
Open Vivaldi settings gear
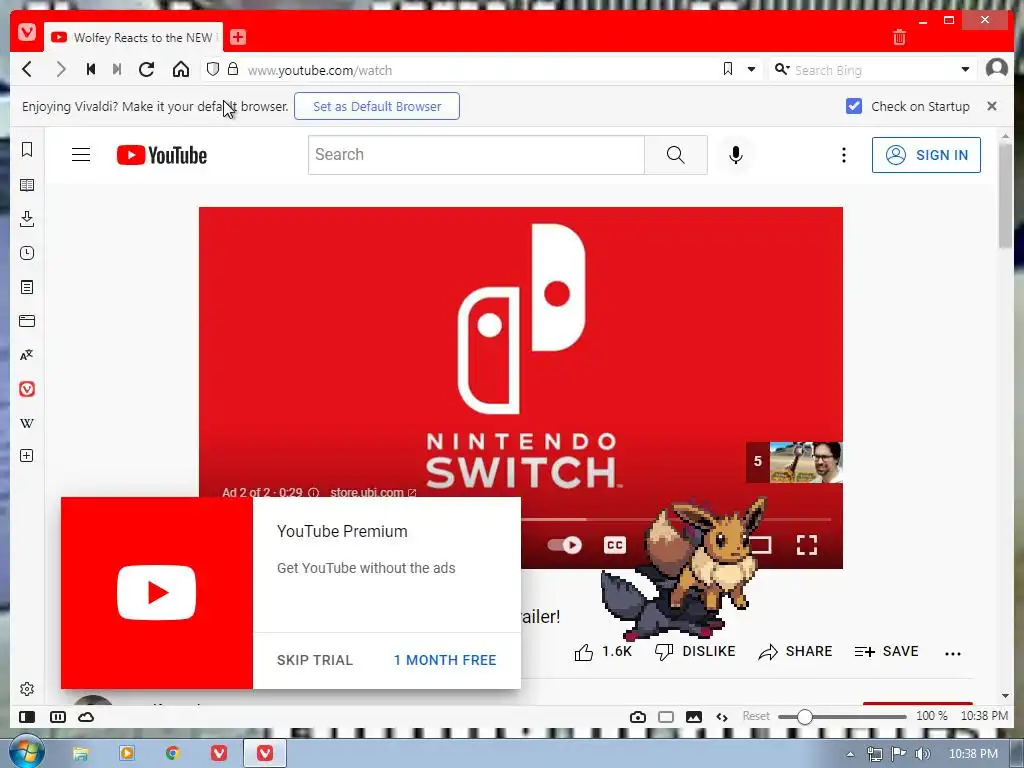pos(27,689)
